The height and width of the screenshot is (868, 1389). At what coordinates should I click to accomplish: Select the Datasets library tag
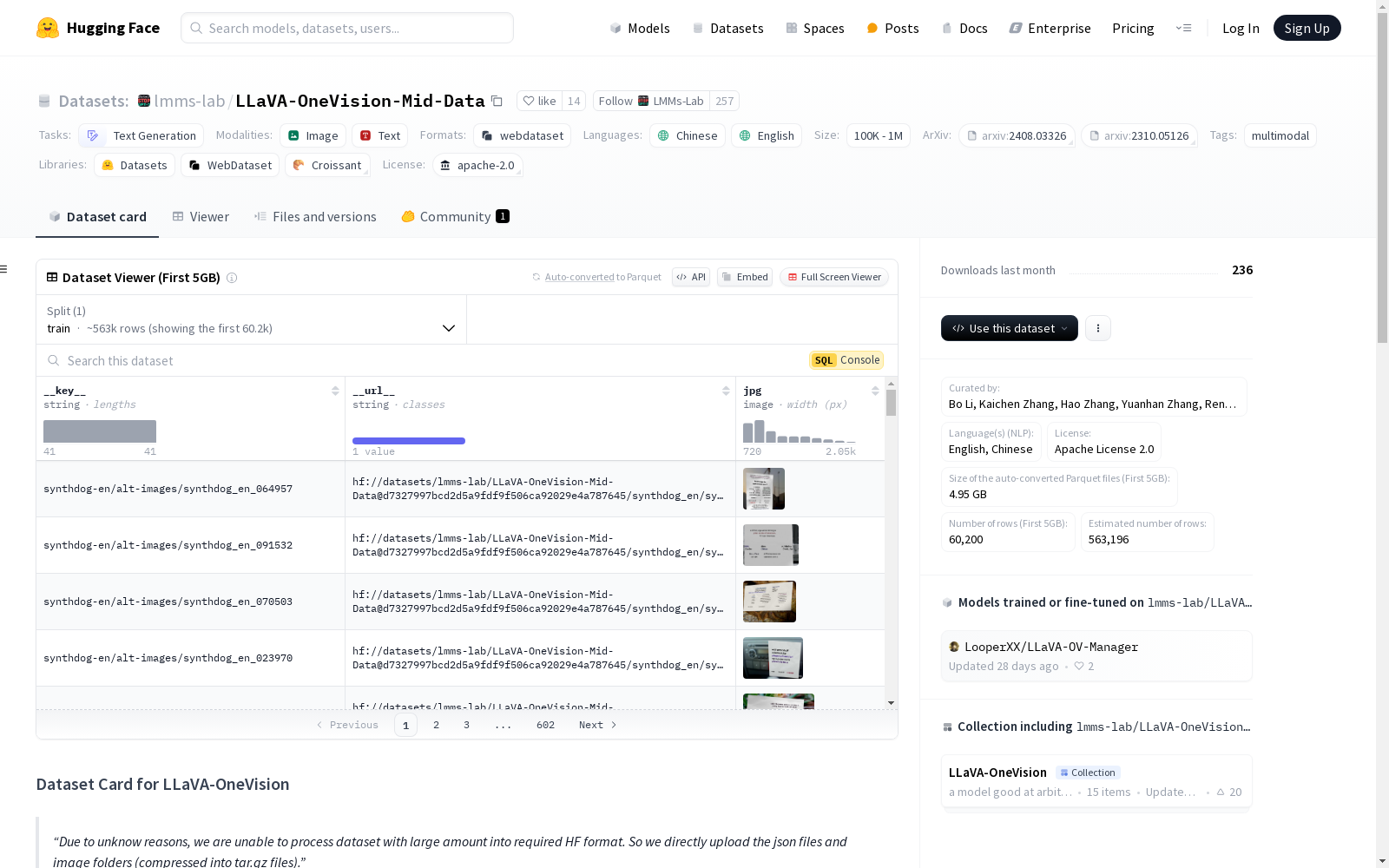(135, 165)
